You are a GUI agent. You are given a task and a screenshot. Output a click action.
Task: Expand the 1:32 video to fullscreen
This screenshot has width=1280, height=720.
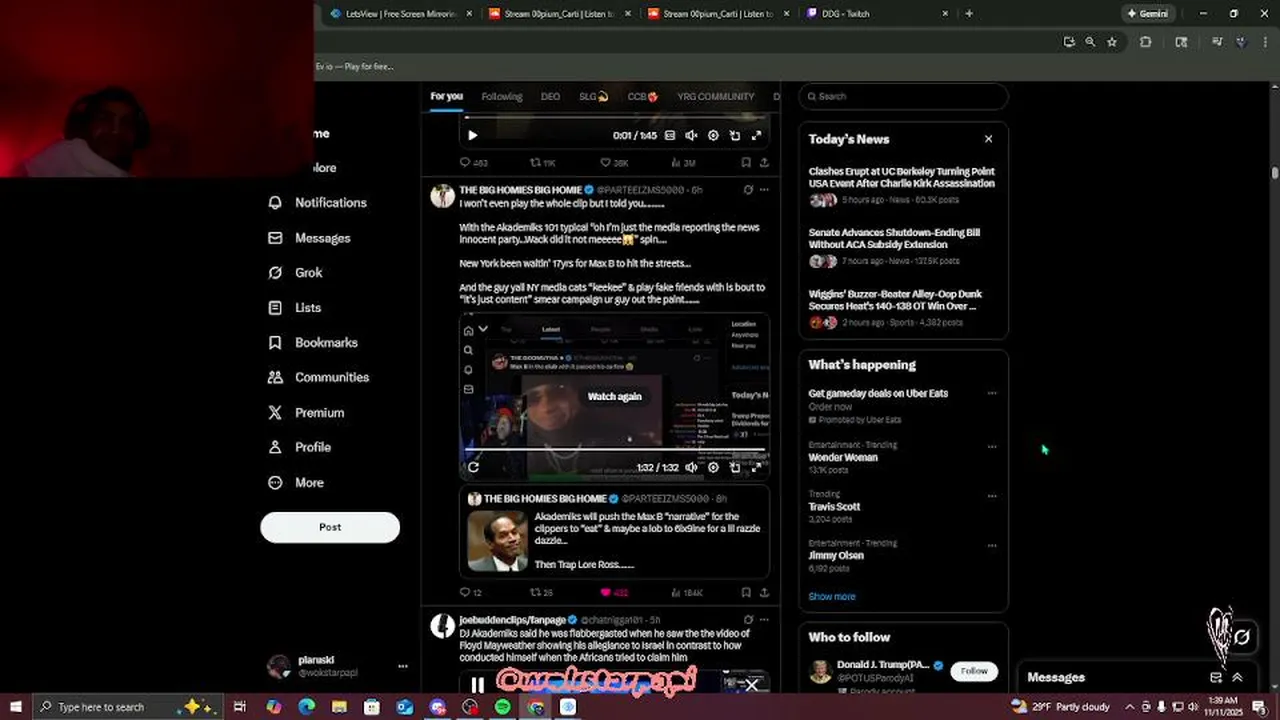[x=757, y=467]
